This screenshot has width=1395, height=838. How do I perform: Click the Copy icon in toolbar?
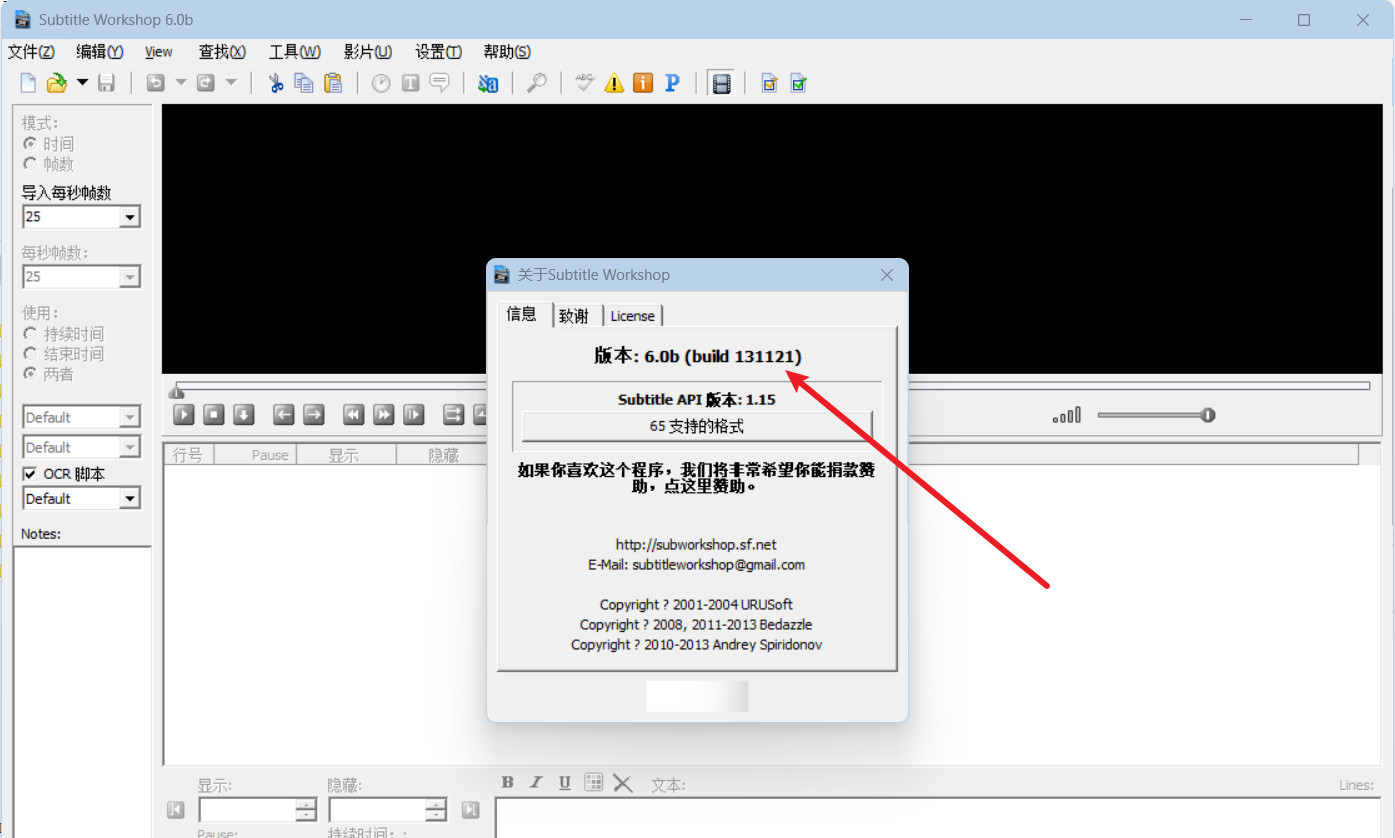click(x=304, y=83)
